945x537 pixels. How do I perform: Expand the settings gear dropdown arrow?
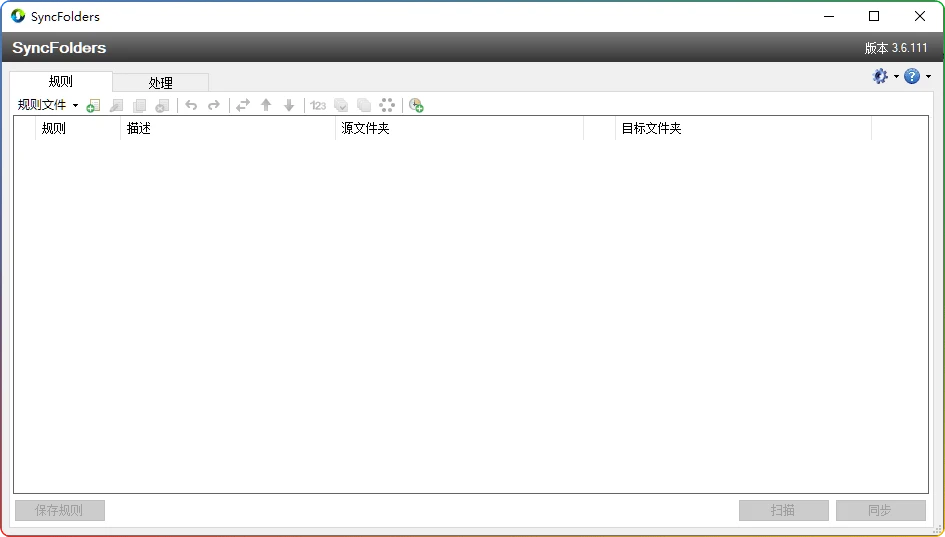(x=896, y=77)
